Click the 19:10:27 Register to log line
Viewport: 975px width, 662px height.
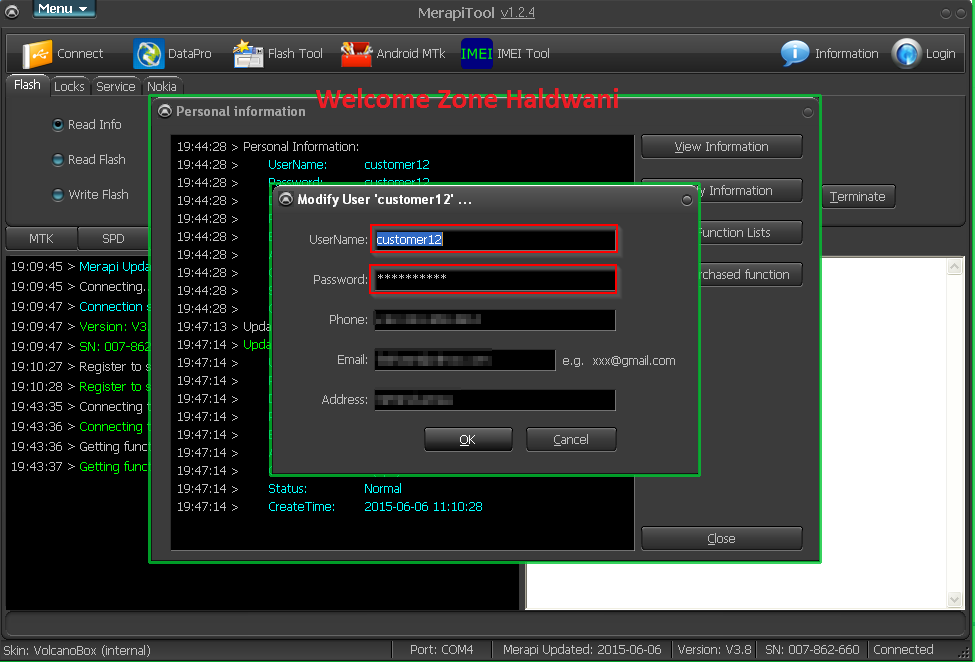tap(80, 367)
